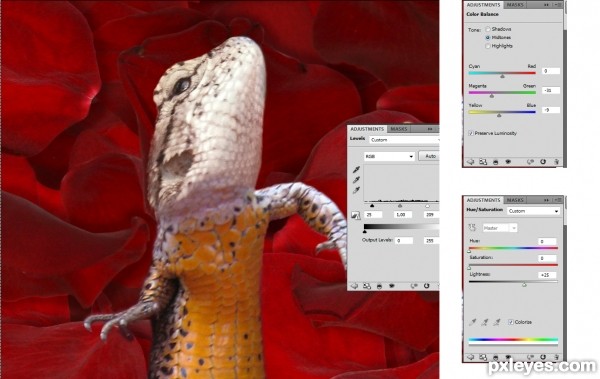The height and width of the screenshot is (379, 600).
Task: Select first eyedropper in Hue/Saturation panel
Action: (473, 322)
